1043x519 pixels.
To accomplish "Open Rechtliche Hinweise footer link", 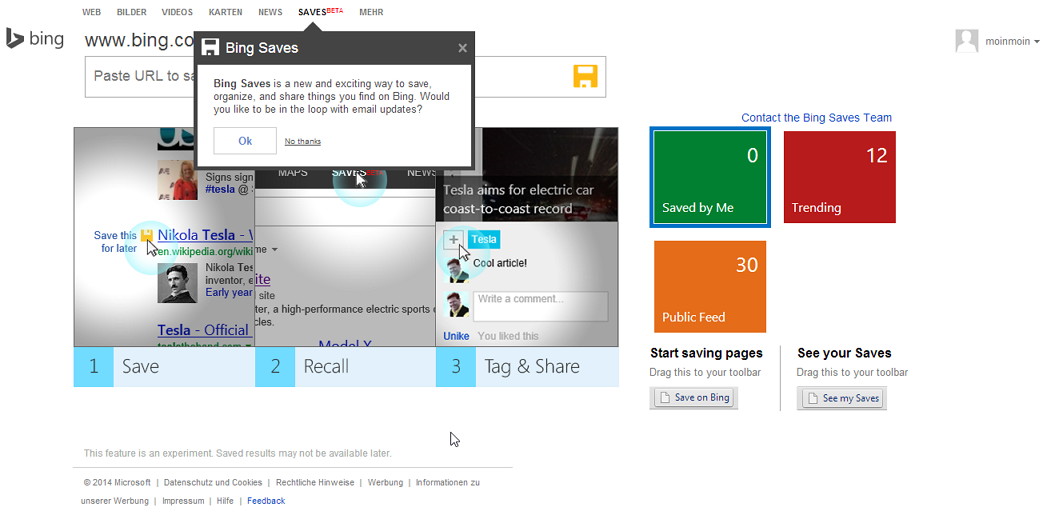I will coord(315,482).
